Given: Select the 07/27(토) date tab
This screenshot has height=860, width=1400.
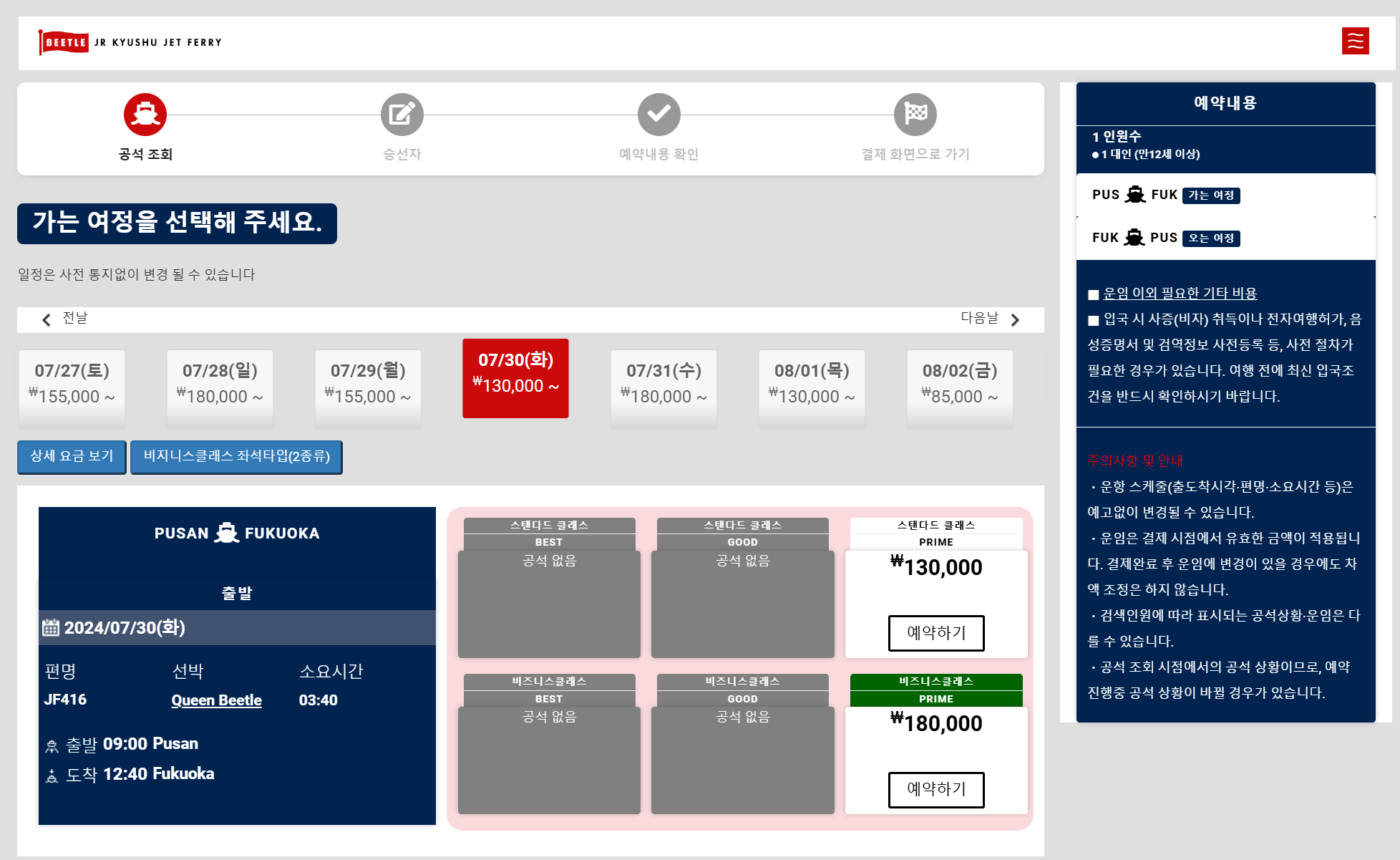Looking at the screenshot, I should (72, 384).
